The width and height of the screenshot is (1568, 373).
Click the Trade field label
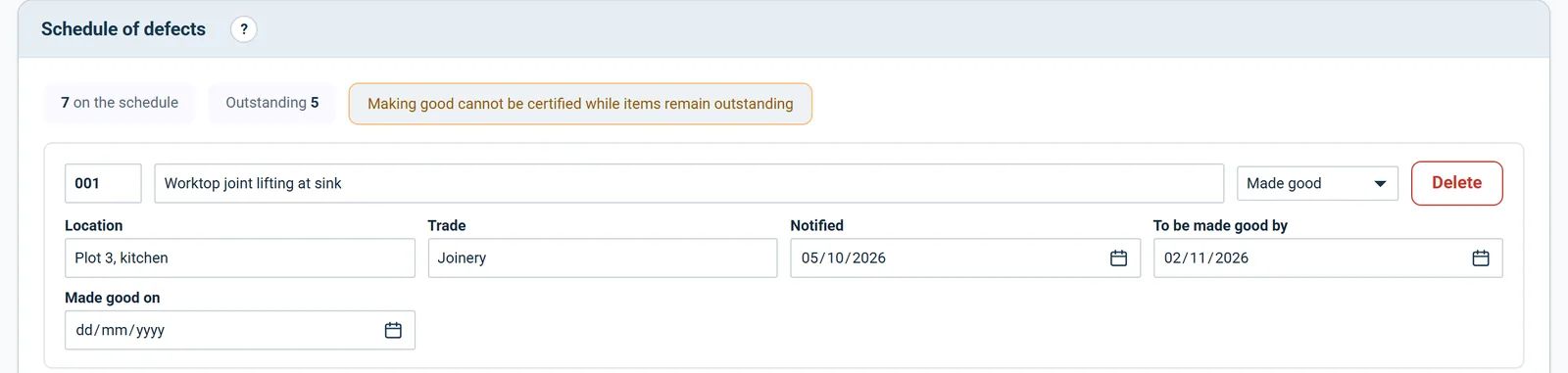point(447,226)
